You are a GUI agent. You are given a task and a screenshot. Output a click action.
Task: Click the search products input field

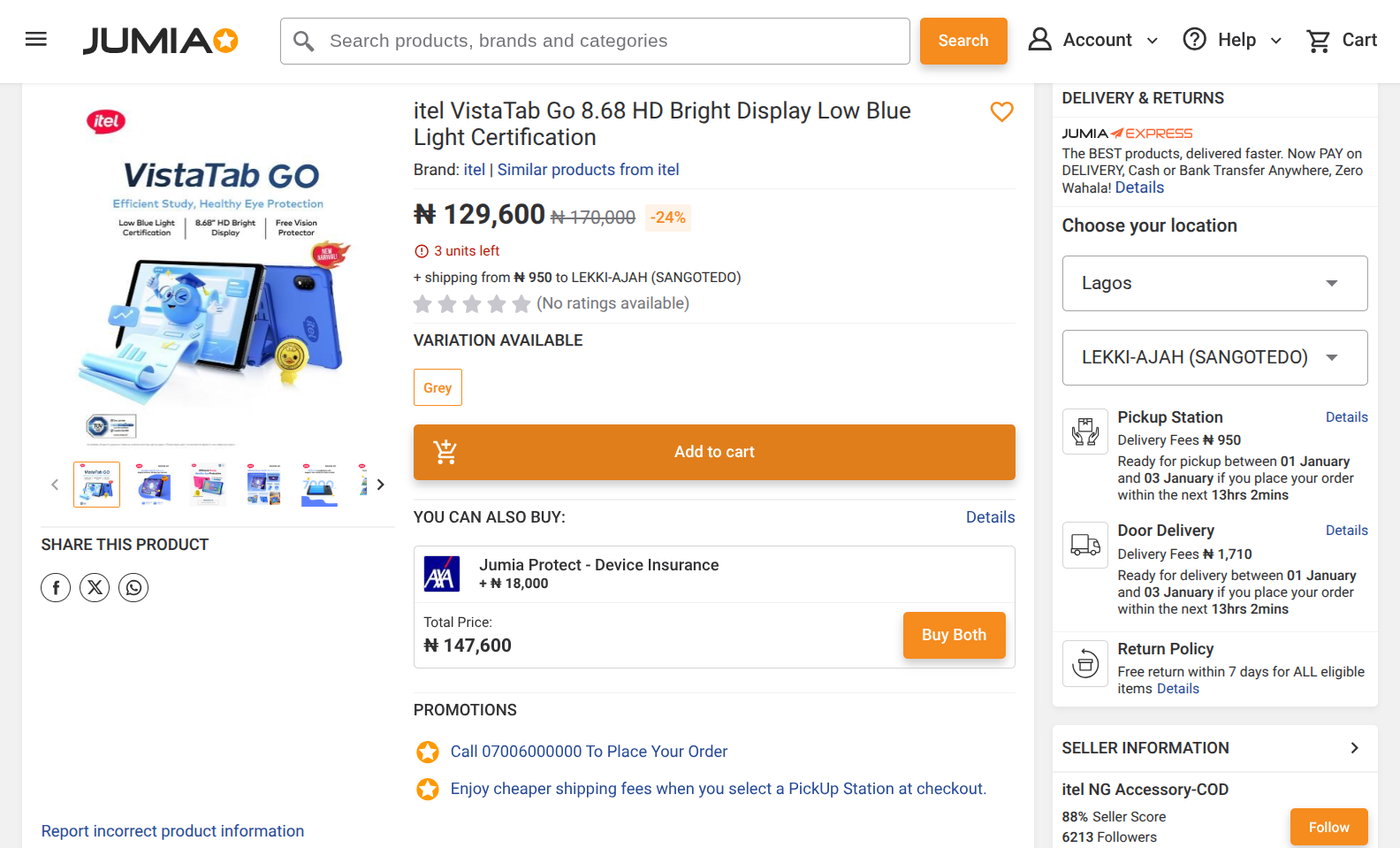click(x=610, y=42)
